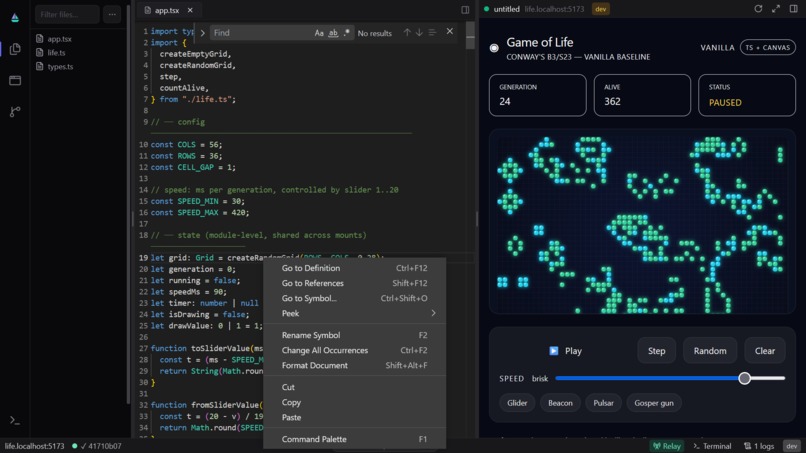Select Change All Occurrences menu entry

354,350
